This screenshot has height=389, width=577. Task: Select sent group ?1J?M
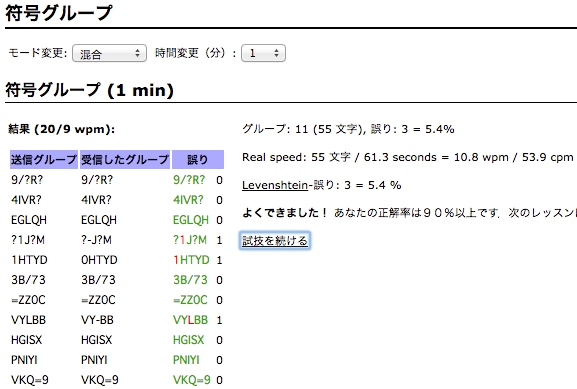(28, 240)
